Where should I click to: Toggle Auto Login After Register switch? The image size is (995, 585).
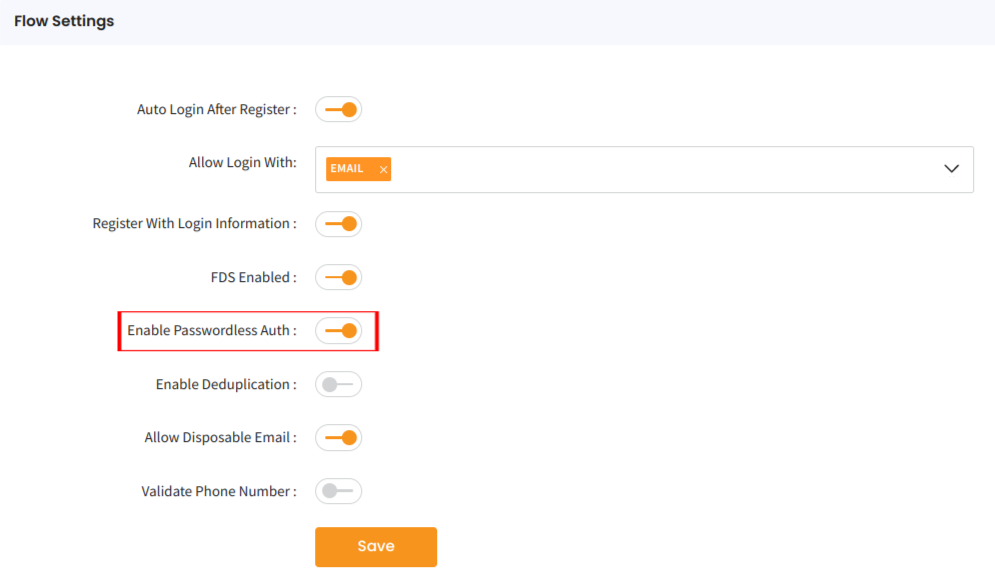pos(338,110)
